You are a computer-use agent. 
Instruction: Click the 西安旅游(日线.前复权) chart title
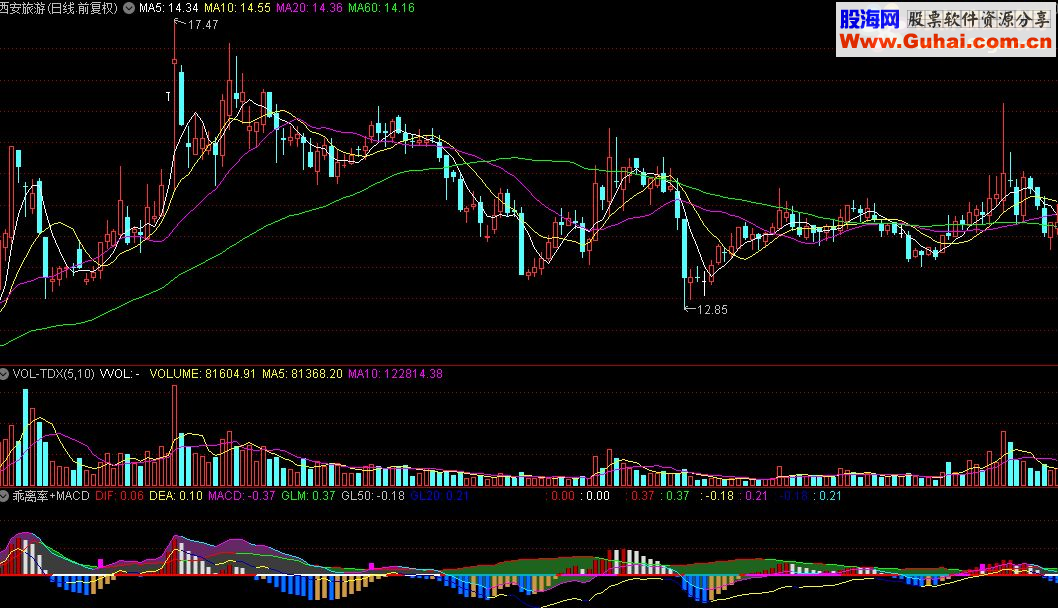point(59,8)
